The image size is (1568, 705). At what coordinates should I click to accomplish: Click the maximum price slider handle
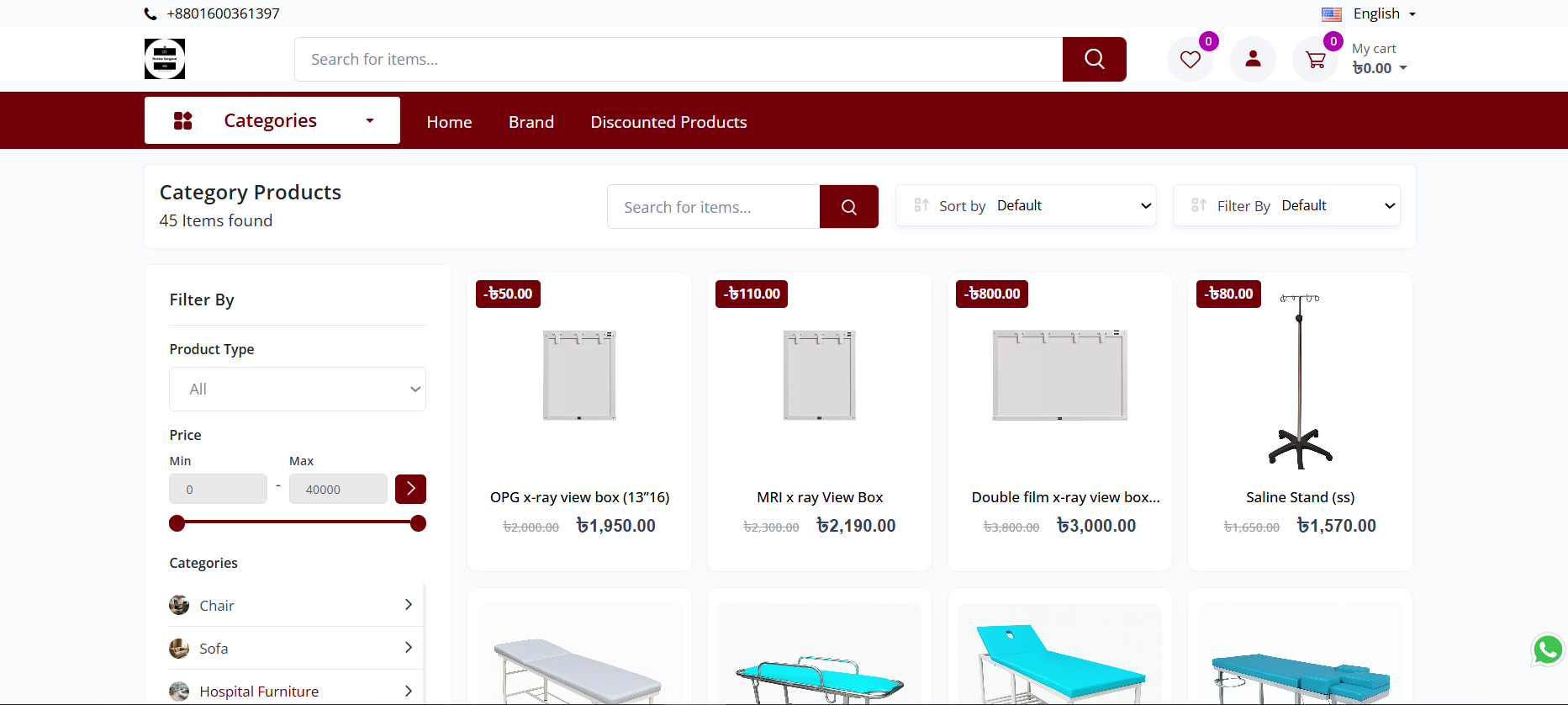coord(418,523)
